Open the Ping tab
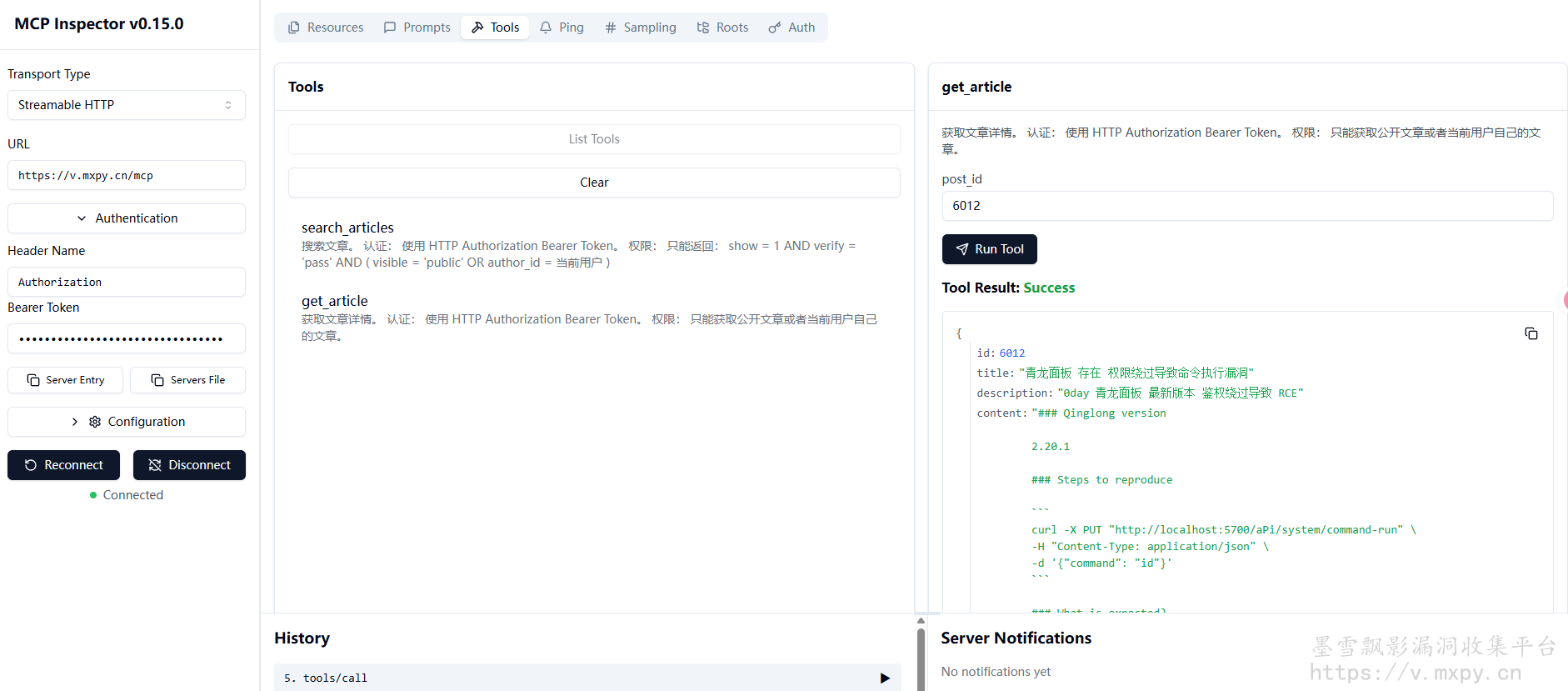The height and width of the screenshot is (691, 1568). tap(562, 28)
